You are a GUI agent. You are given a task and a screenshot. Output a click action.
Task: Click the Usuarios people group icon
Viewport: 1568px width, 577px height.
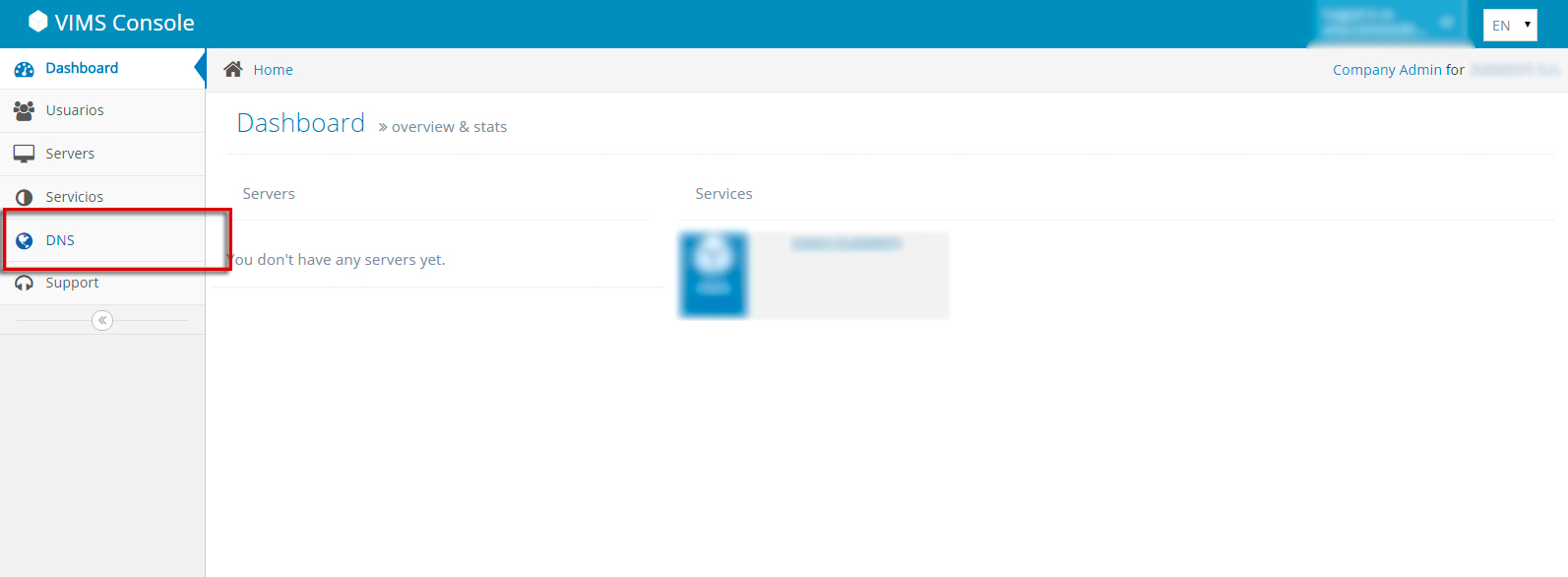click(x=24, y=111)
